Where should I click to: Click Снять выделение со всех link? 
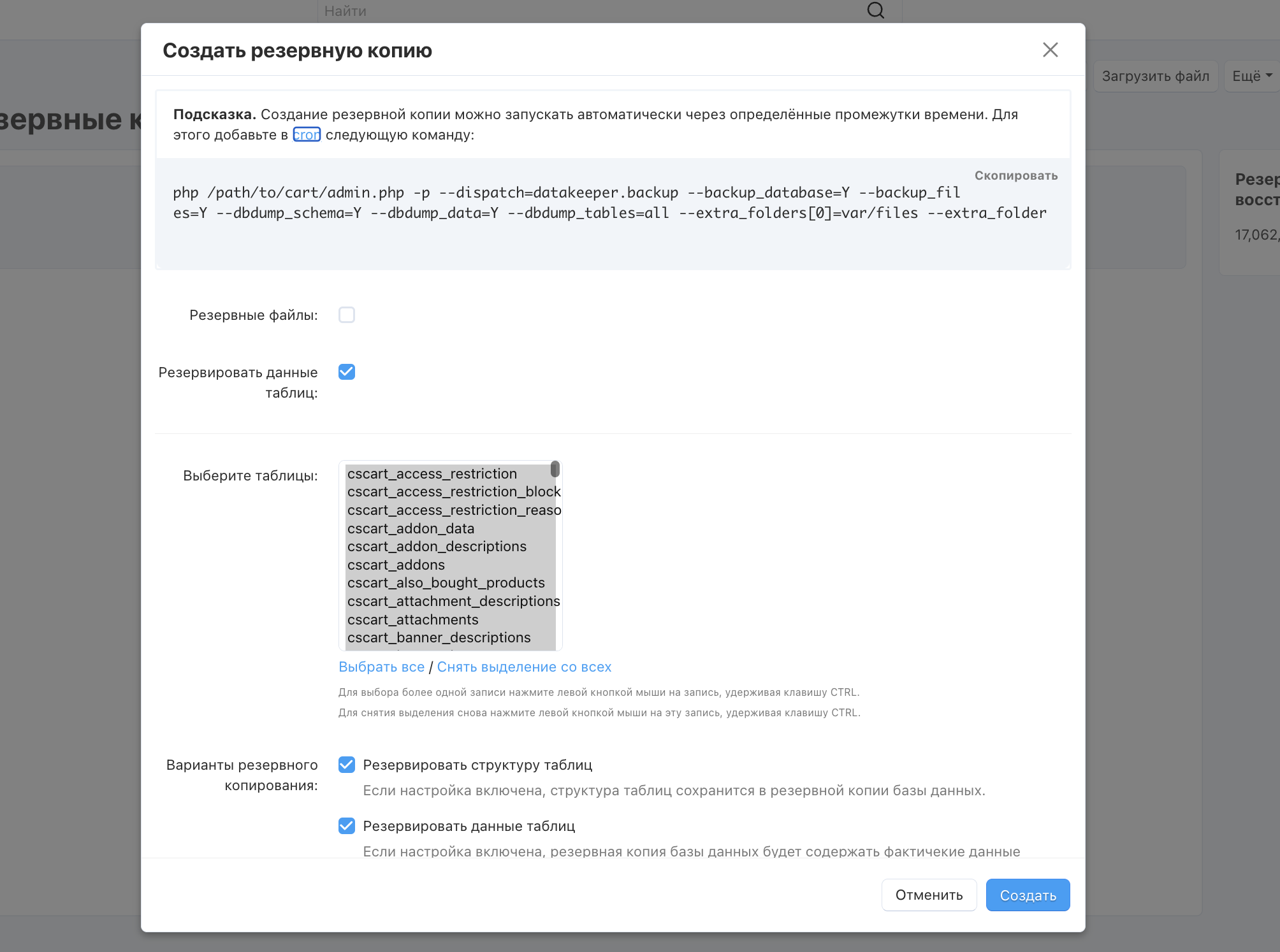(x=524, y=667)
